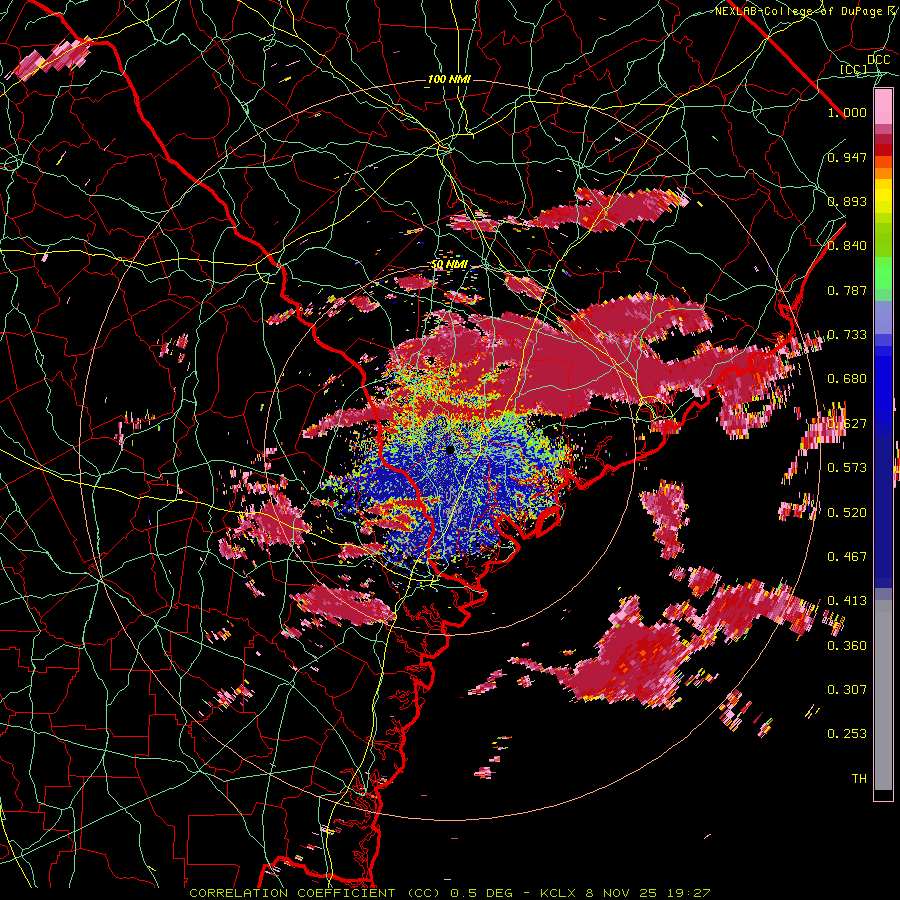
Task: Click the Correlation Coefficient KCLX caption
Action: [x=449, y=893]
